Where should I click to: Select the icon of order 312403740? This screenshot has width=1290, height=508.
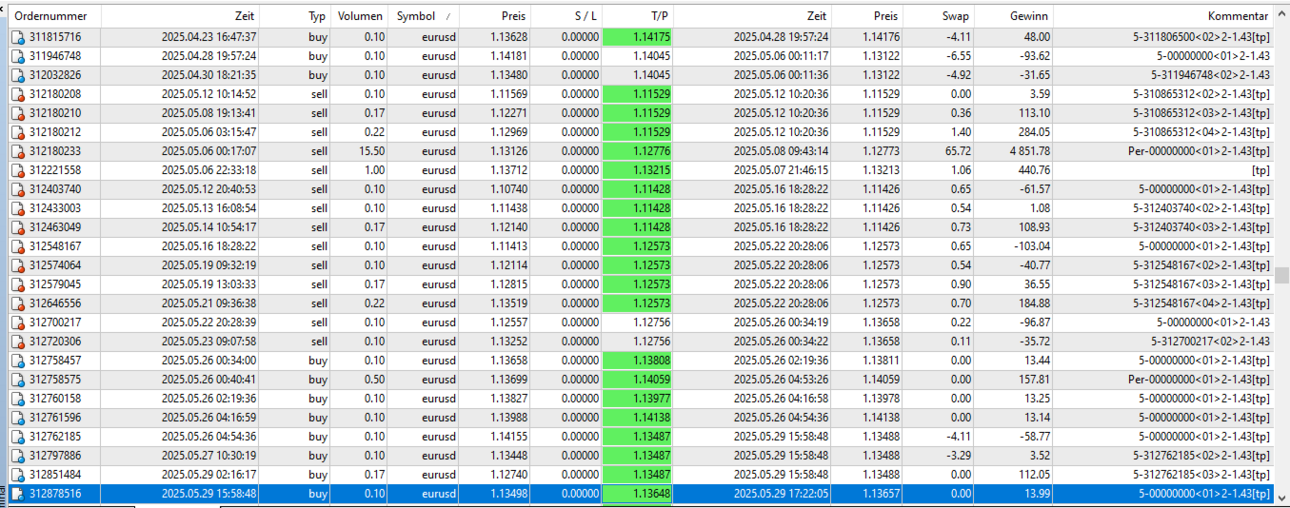[x=18, y=189]
